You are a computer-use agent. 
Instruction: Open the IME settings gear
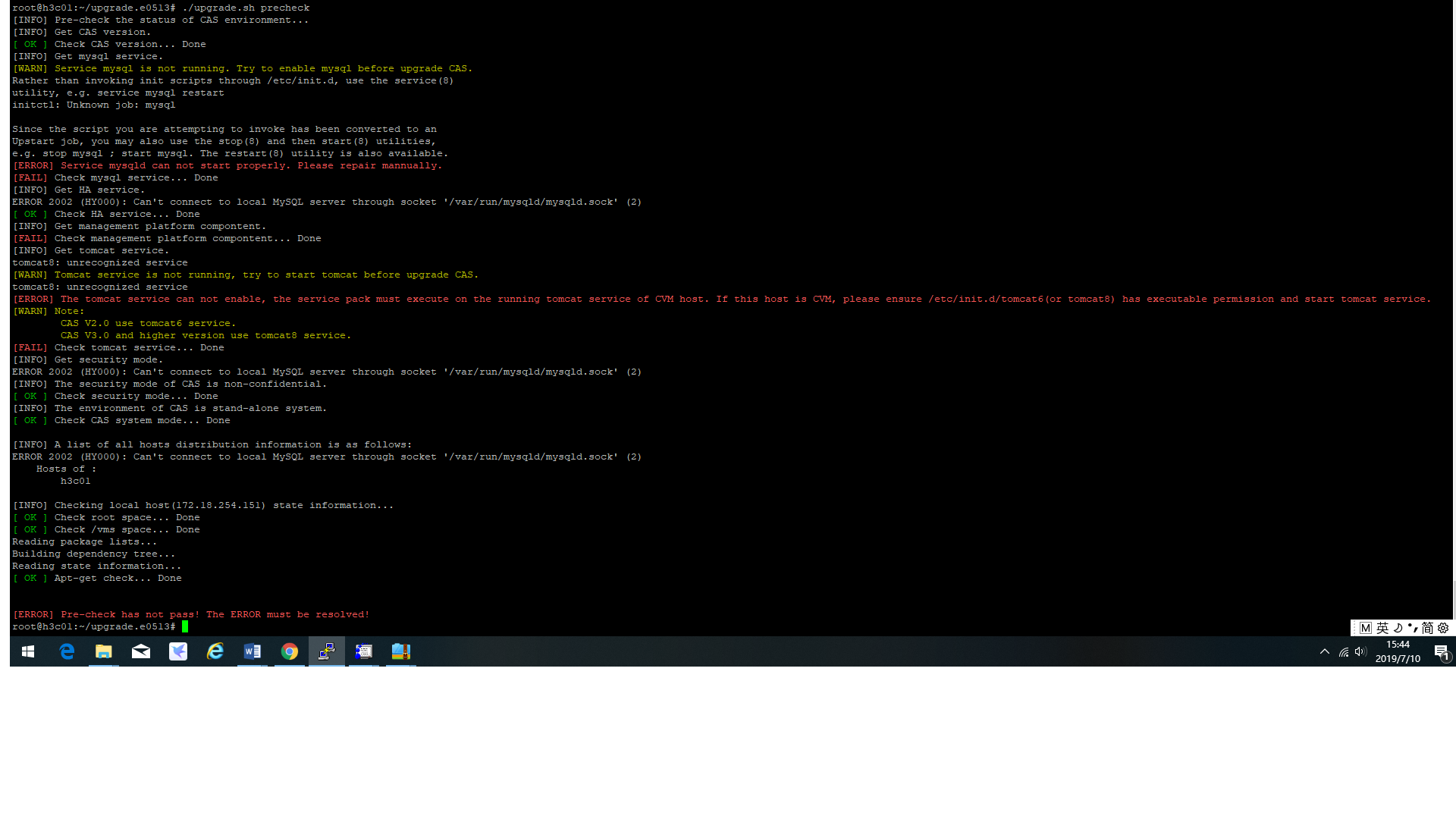[x=1443, y=628]
